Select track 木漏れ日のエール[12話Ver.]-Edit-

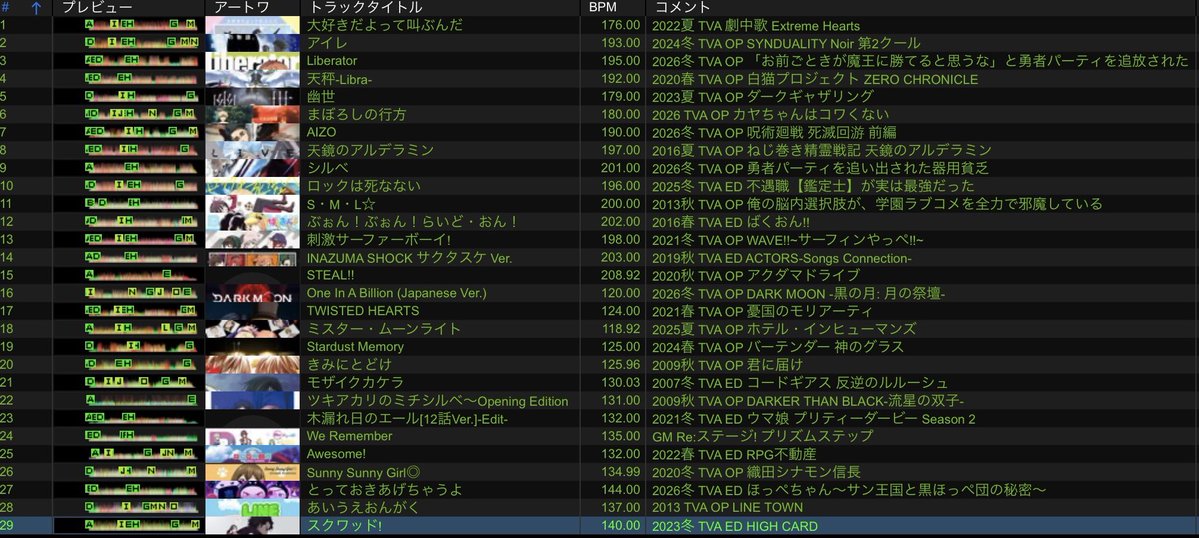408,419
